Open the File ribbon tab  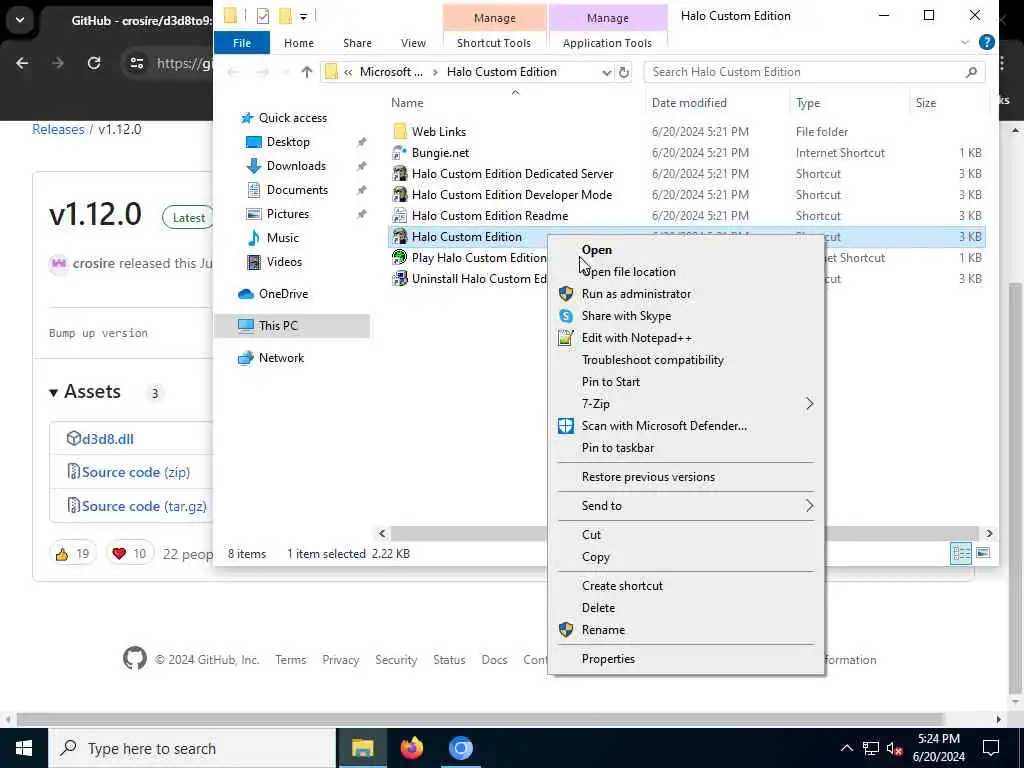click(242, 42)
